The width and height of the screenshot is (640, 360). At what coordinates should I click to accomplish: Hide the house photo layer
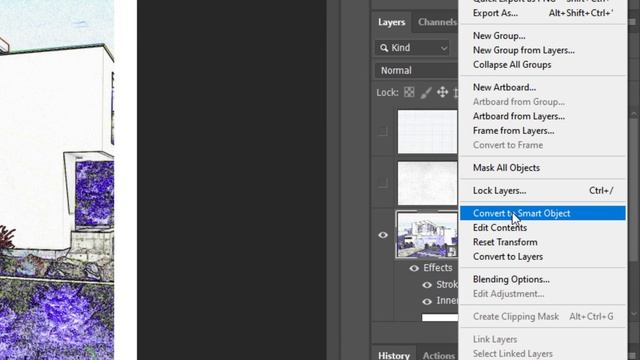[383, 235]
